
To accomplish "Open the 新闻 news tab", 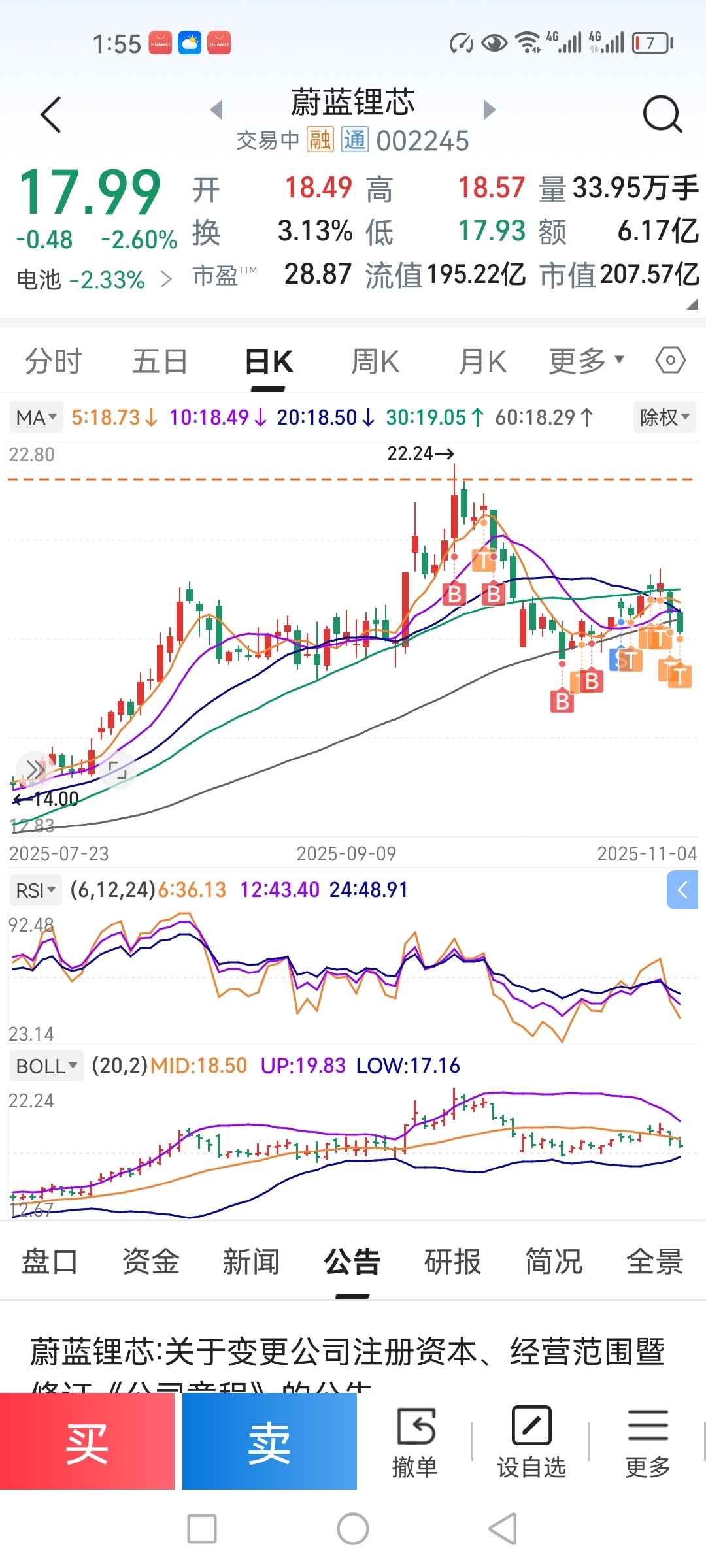I will click(252, 1262).
